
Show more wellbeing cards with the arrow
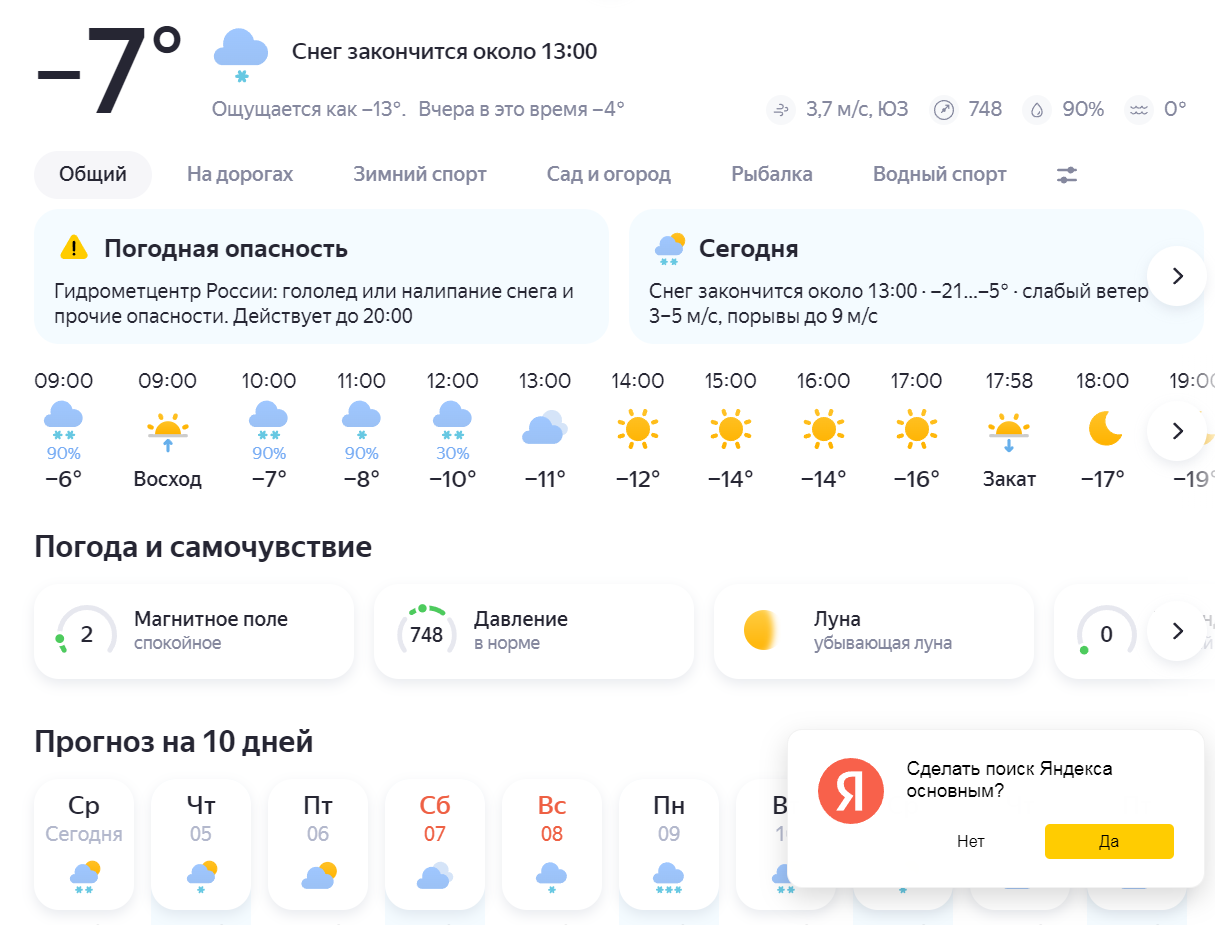tap(1177, 631)
